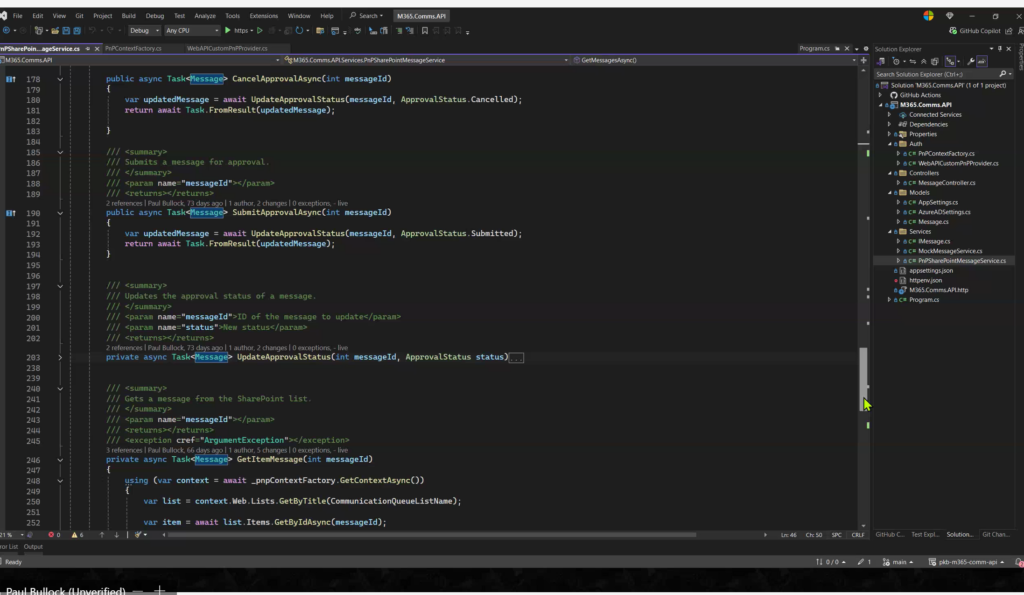The image size is (1024, 595).
Task: Open the Analyze menu
Action: click(205, 16)
